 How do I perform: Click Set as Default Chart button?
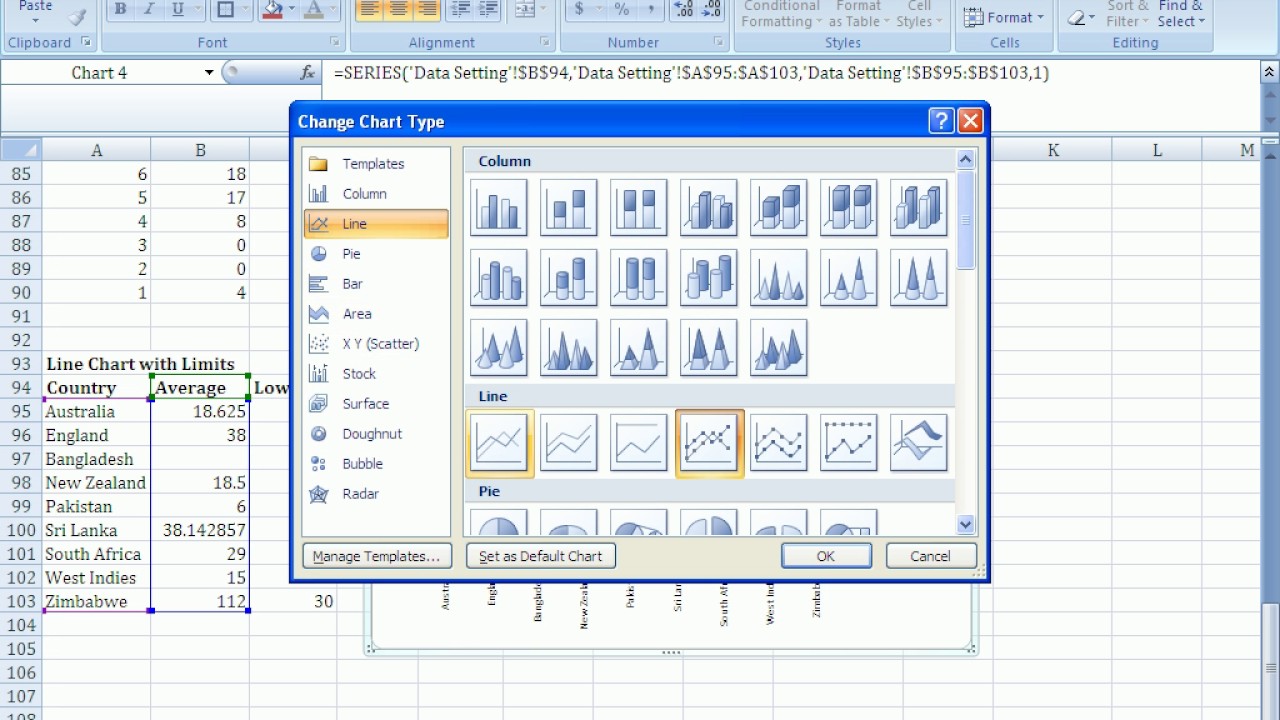[x=541, y=556]
